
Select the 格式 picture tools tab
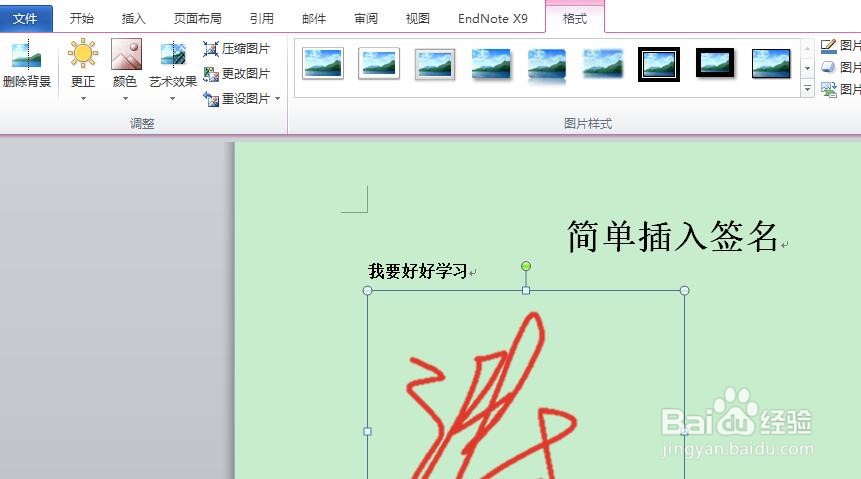point(575,19)
